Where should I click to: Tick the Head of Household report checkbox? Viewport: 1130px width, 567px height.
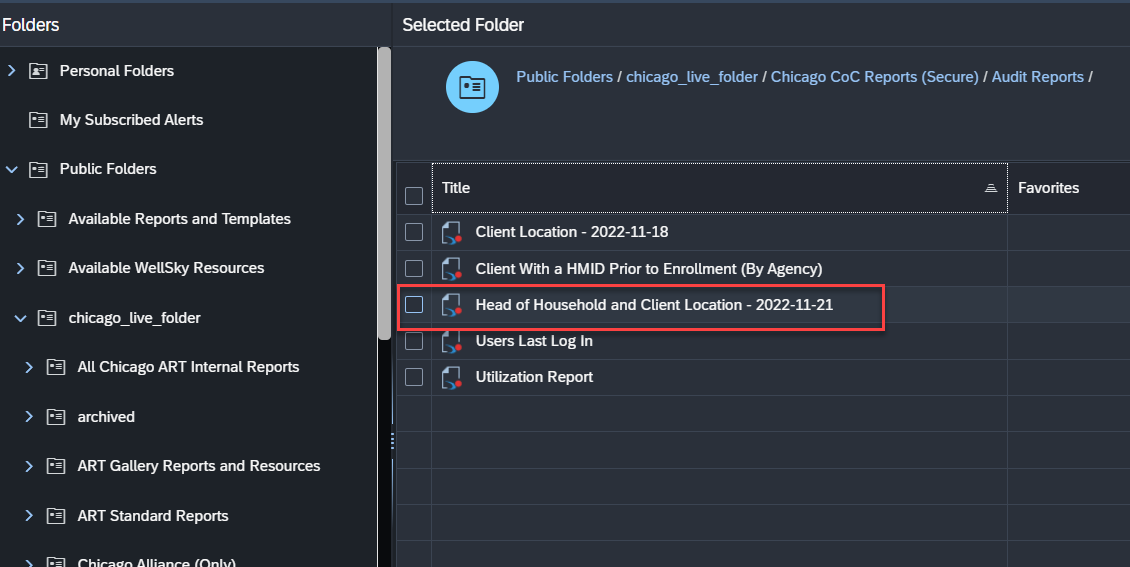click(414, 305)
